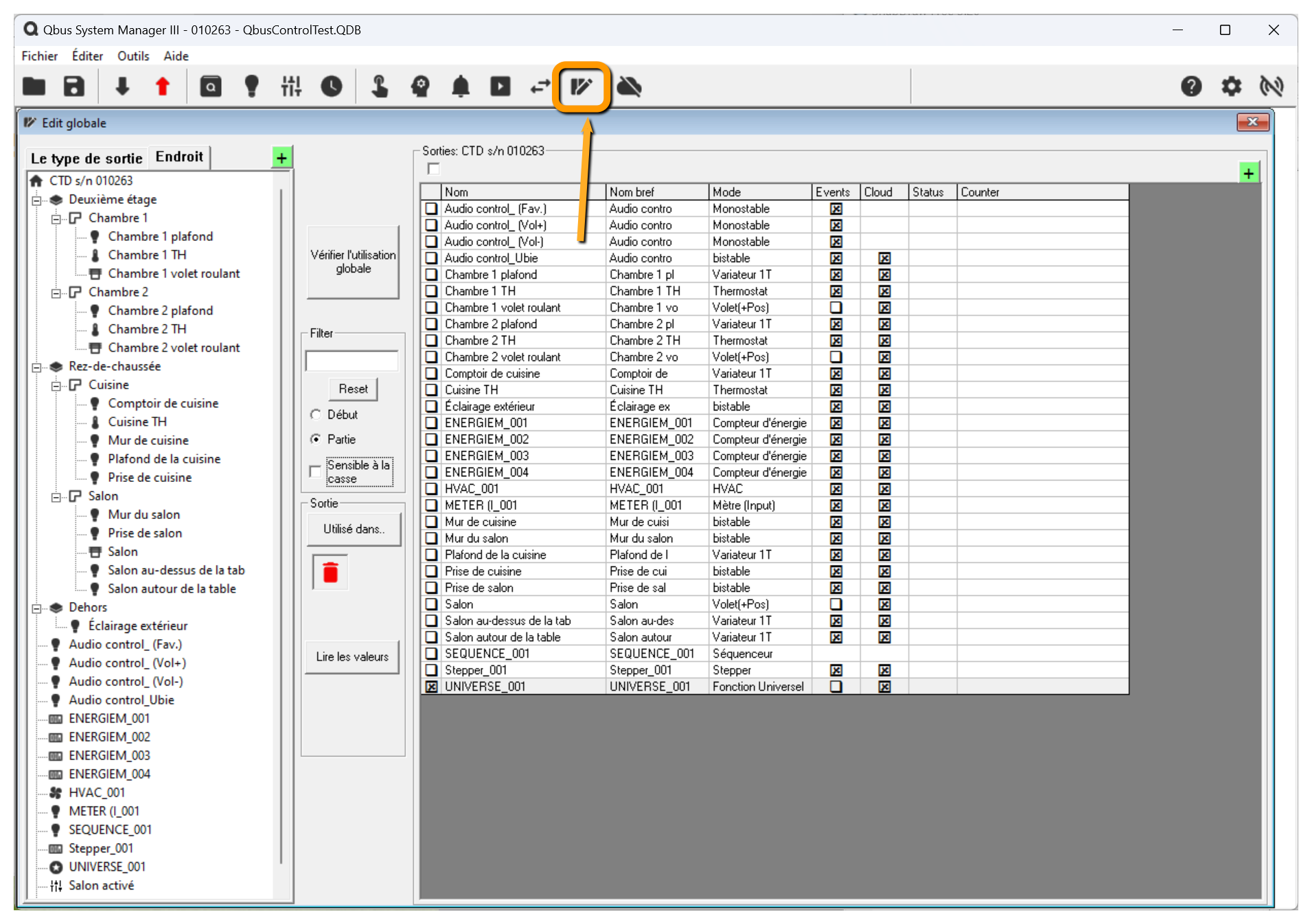Click the red trash delete icon
The image size is (1312, 924).
coord(330,572)
